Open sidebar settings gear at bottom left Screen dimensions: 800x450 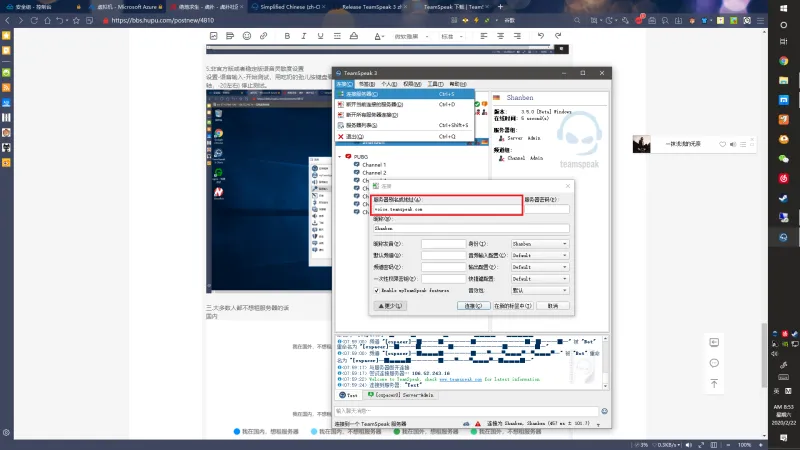(6, 433)
